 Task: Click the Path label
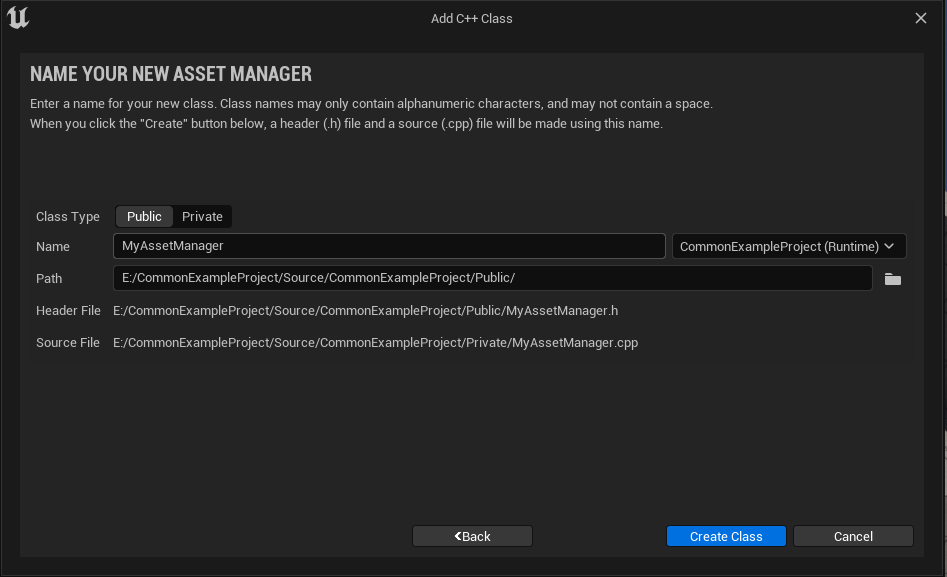49,279
